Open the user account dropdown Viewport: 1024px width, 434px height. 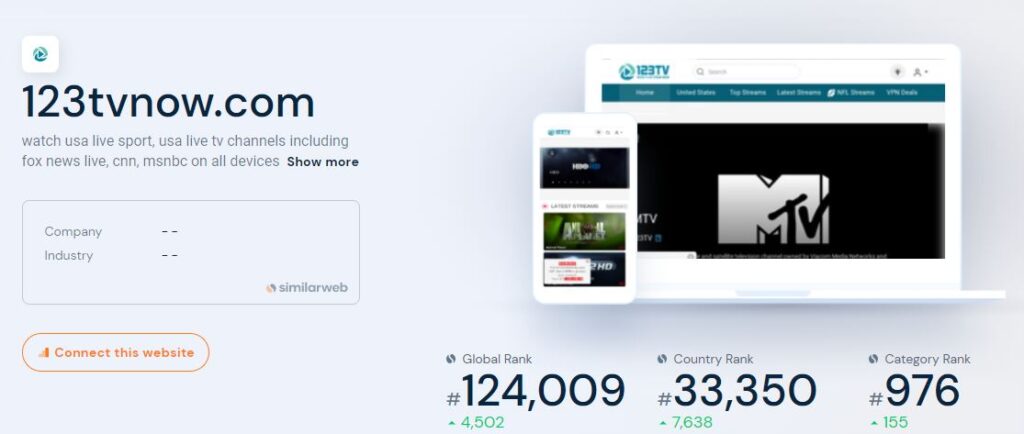click(923, 72)
